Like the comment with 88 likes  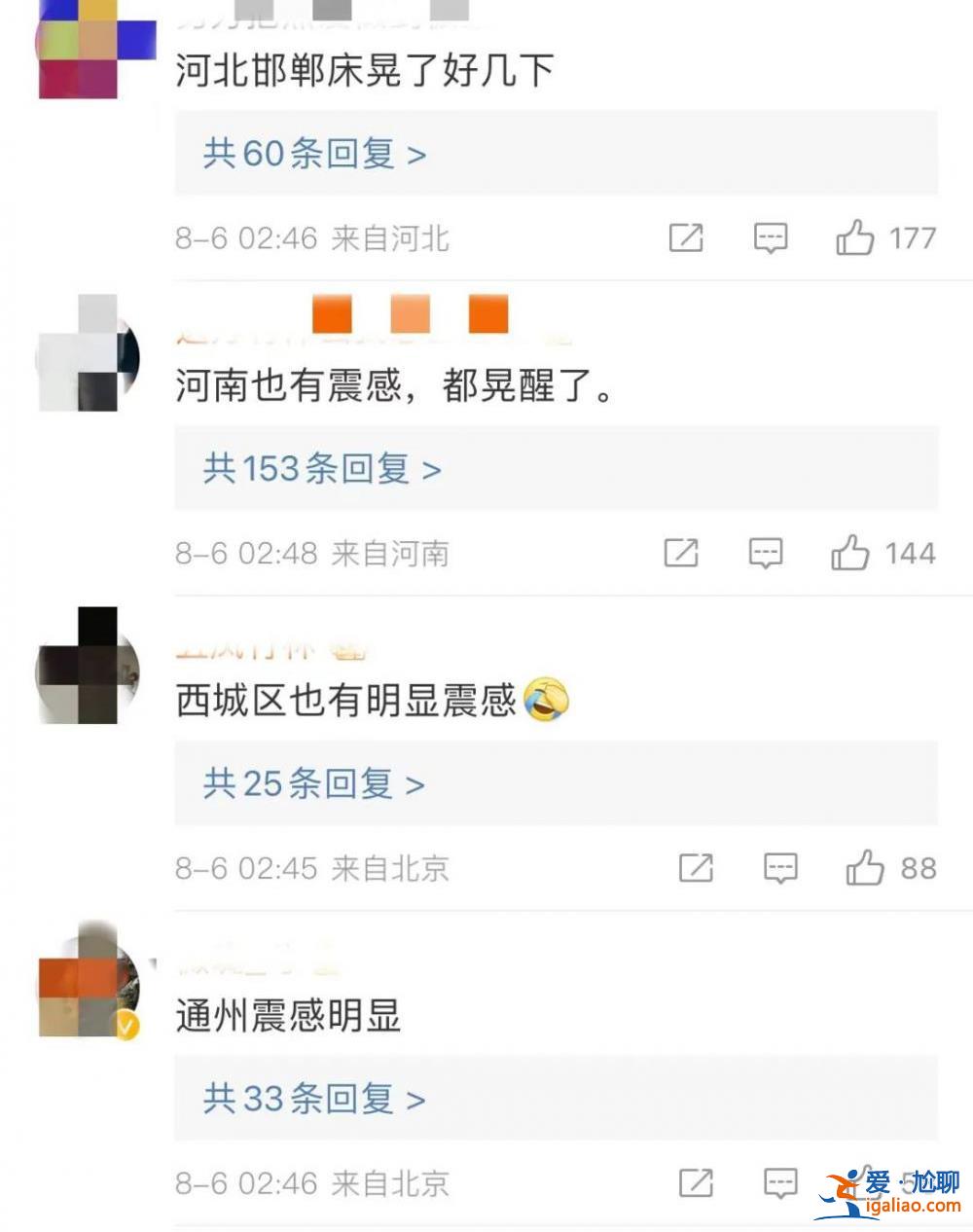[865, 868]
